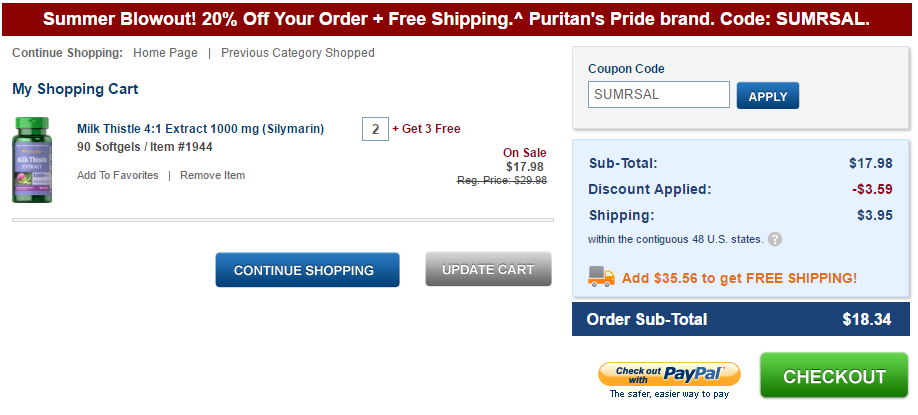The width and height of the screenshot is (918, 415).
Task: Click the green Checkout button
Action: (x=834, y=376)
